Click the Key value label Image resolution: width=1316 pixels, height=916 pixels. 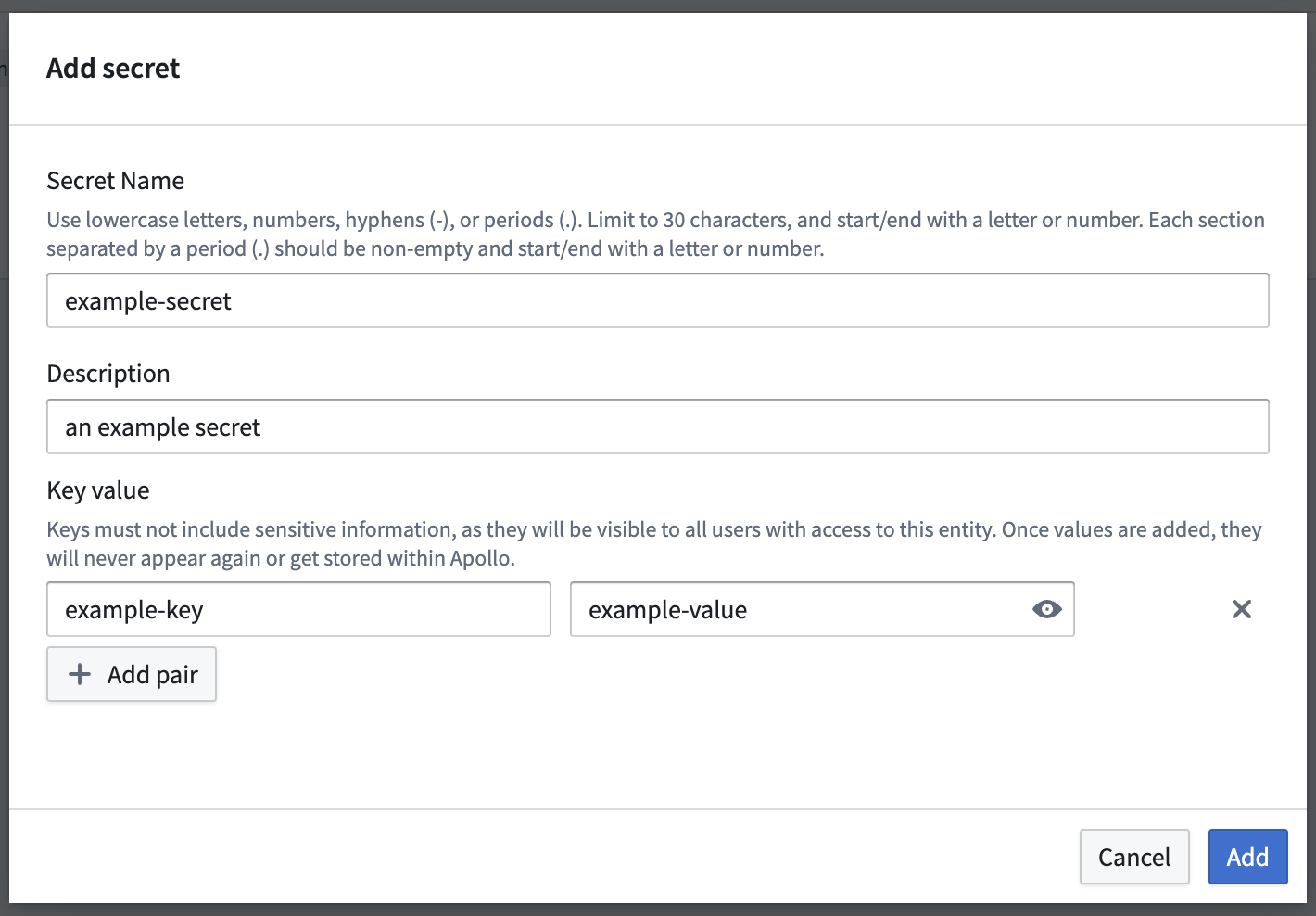(98, 490)
